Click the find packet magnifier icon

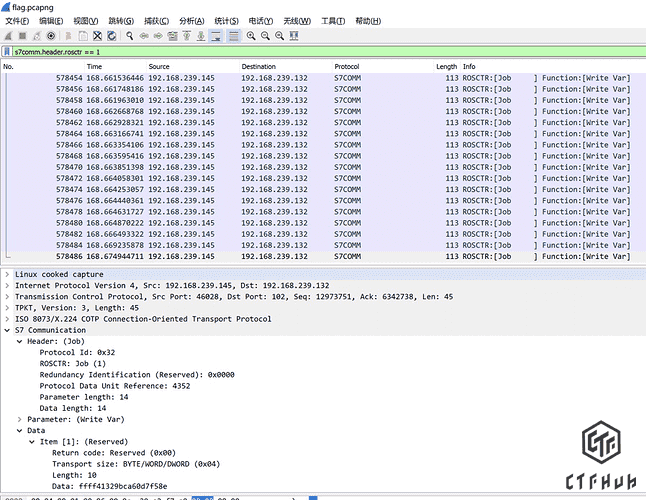pos(129,36)
